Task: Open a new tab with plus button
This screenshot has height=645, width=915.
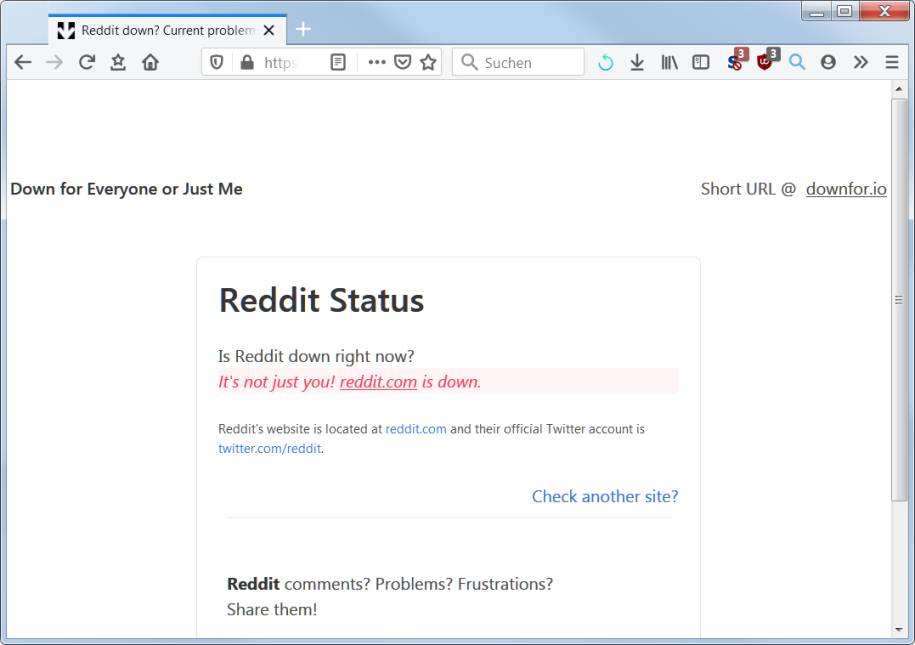Action: pyautogui.click(x=303, y=29)
